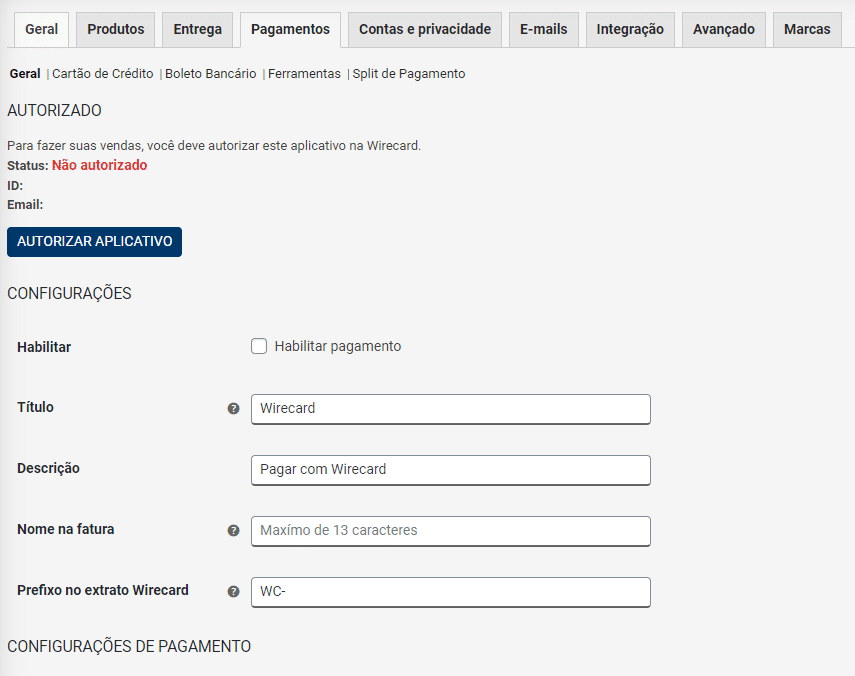This screenshot has height=676, width=855.
Task: Switch to the Produtos tab
Action: click(116, 29)
